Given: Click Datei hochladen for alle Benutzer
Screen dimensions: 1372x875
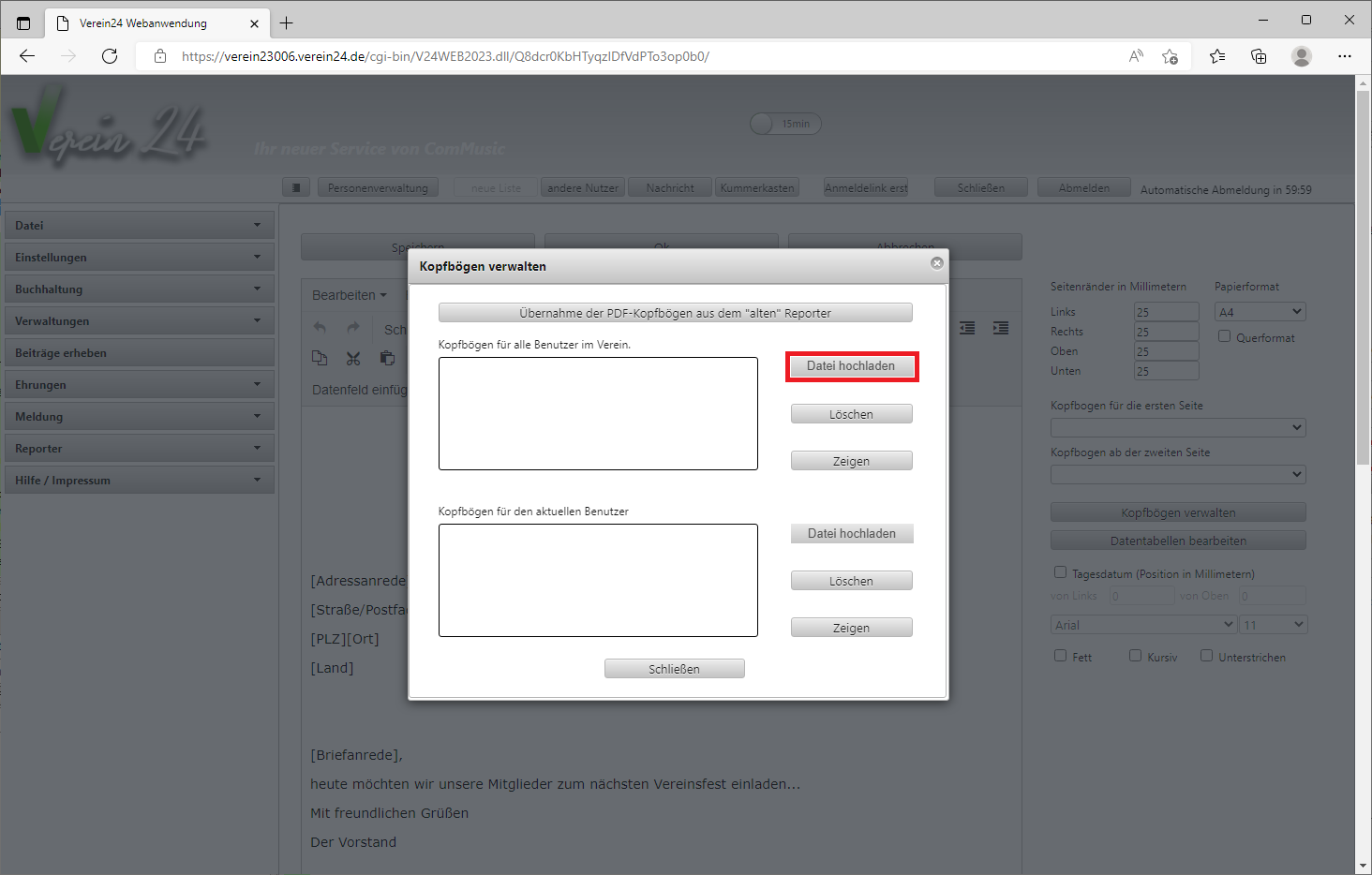Looking at the screenshot, I should click(x=851, y=366).
